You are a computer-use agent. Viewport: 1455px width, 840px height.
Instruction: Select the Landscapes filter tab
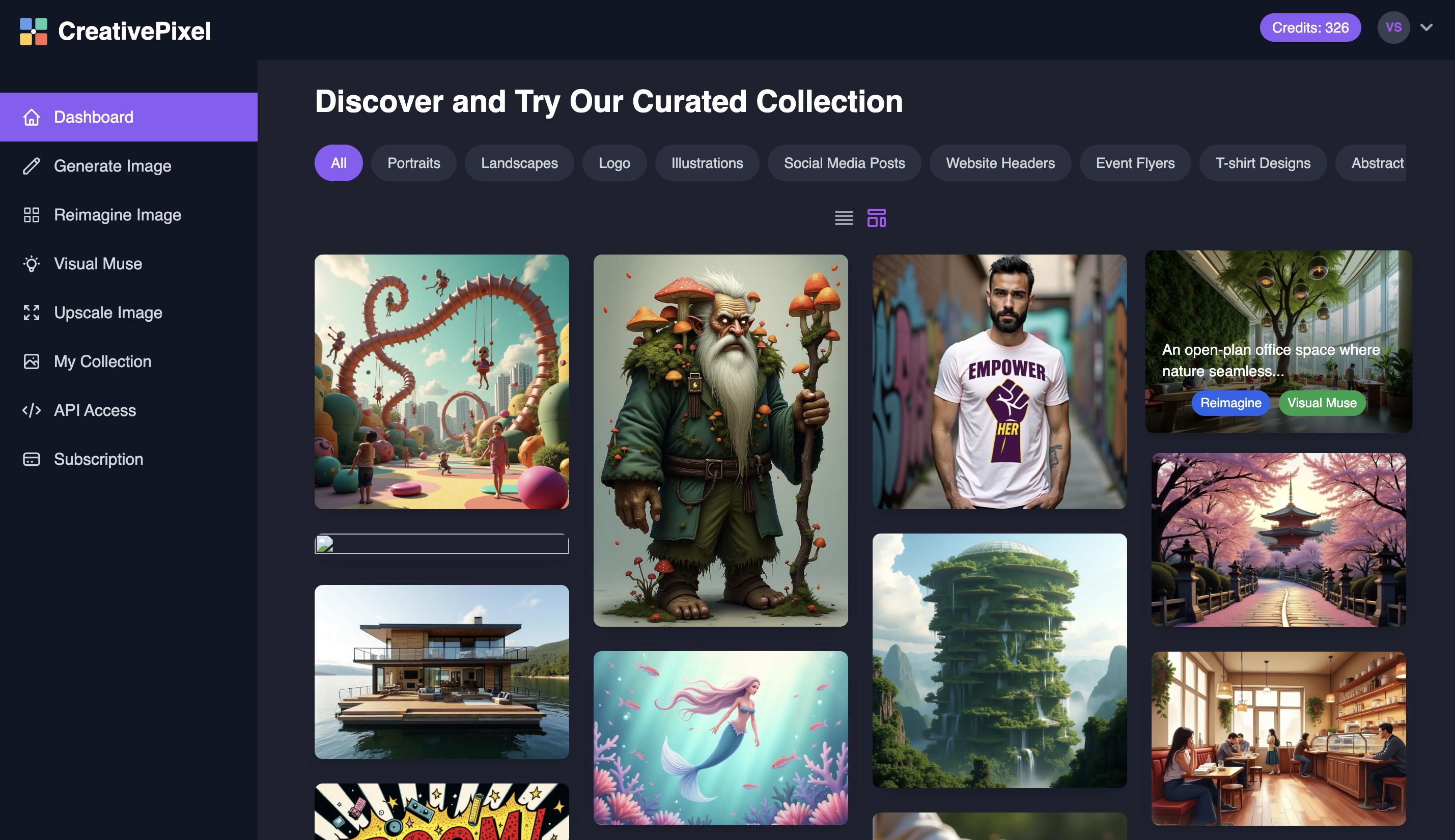coord(519,162)
